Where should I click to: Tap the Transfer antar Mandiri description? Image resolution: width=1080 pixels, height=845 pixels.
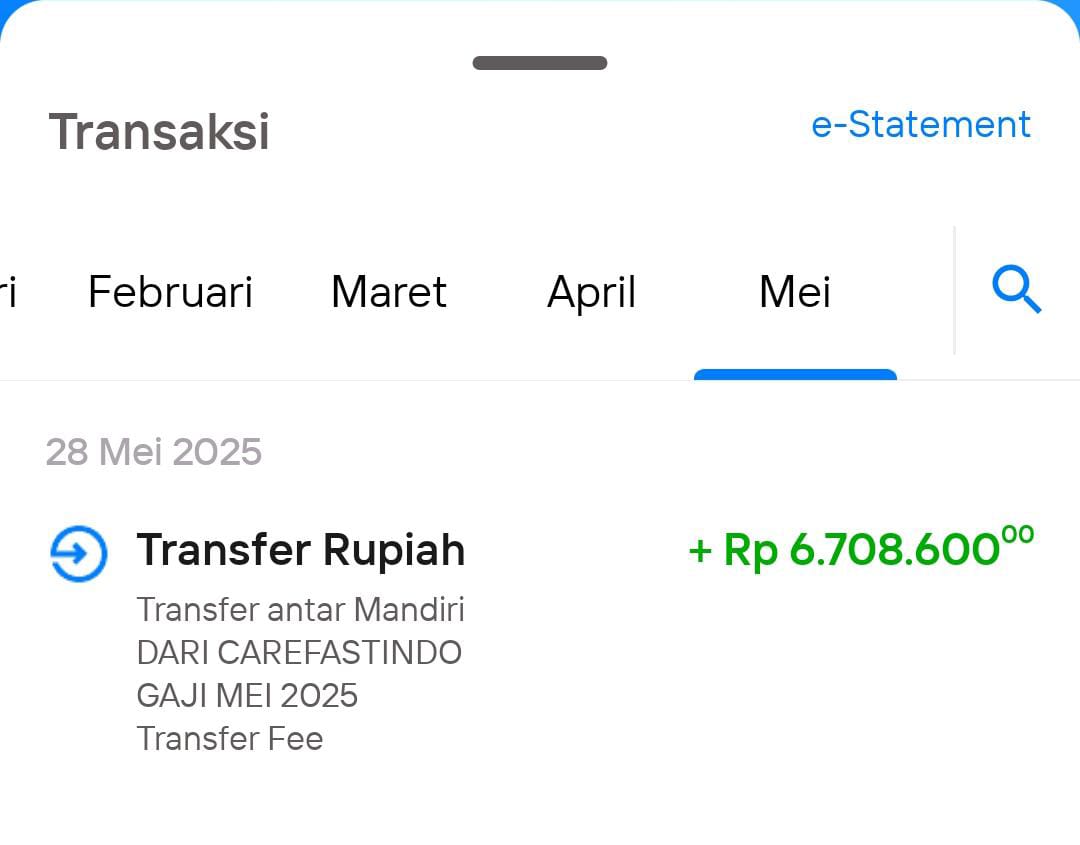coord(301,609)
